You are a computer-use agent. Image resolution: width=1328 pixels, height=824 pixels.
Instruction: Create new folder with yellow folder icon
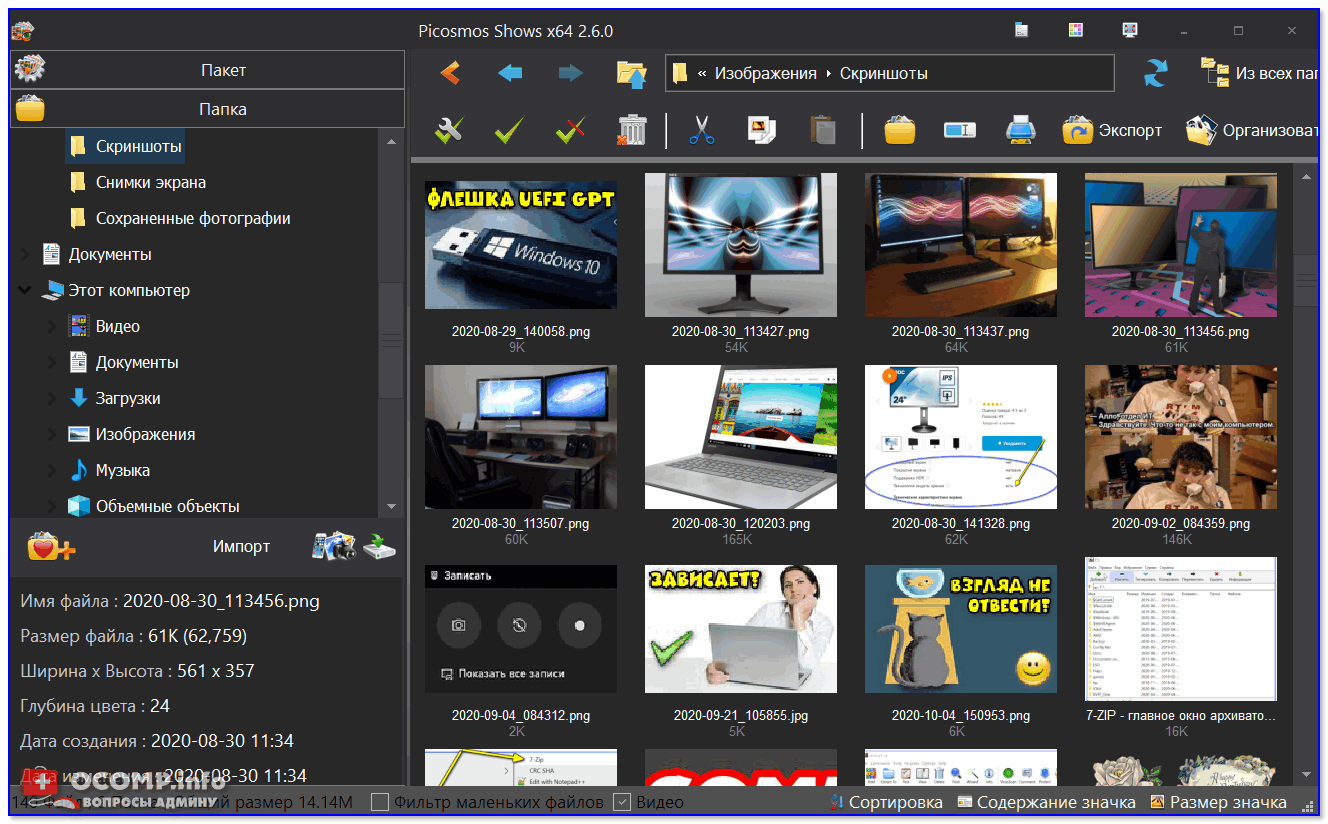pyautogui.click(x=899, y=130)
